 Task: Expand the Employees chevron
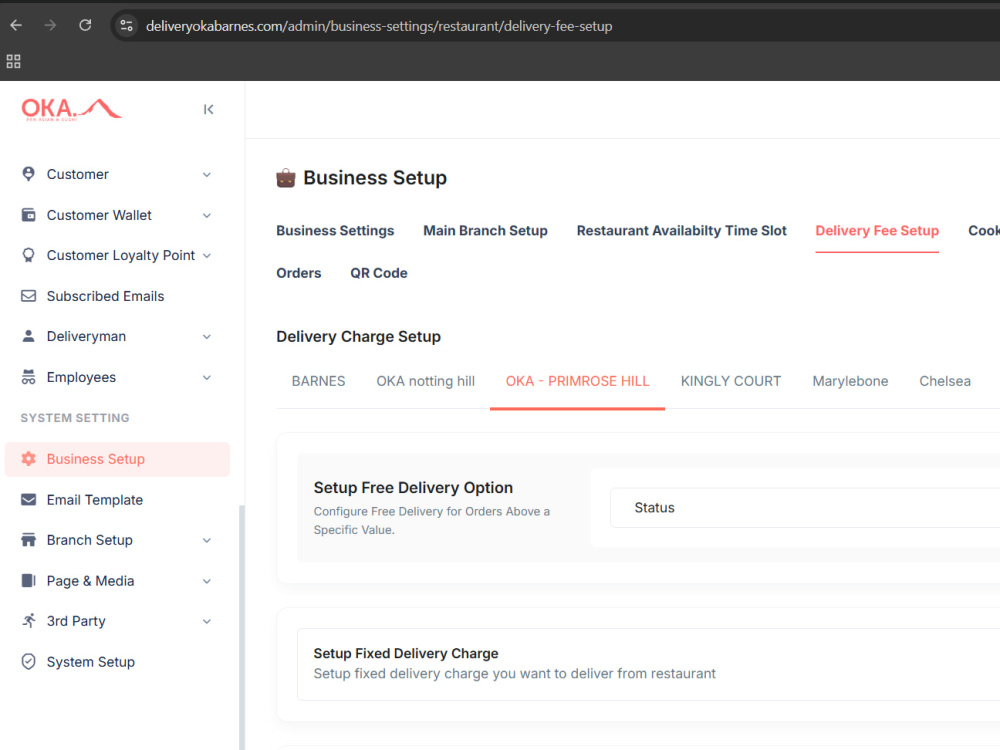tap(207, 378)
